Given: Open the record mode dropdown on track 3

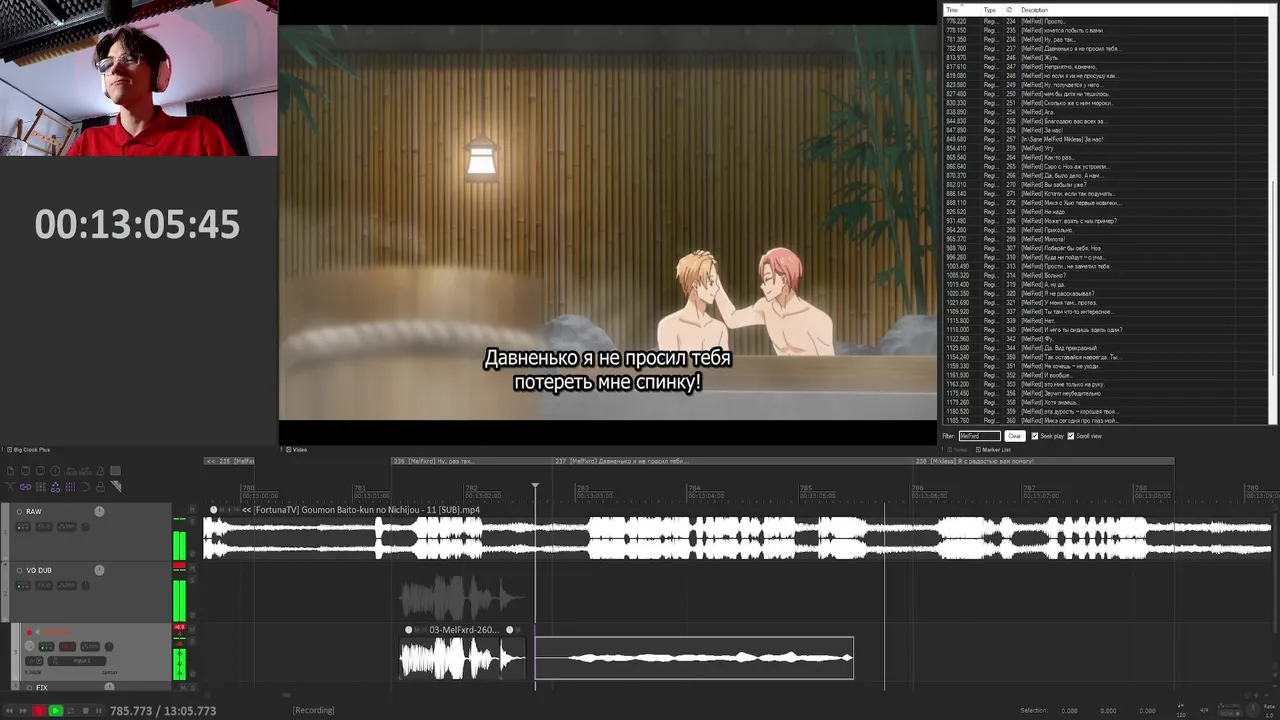Looking at the screenshot, I should [34, 661].
